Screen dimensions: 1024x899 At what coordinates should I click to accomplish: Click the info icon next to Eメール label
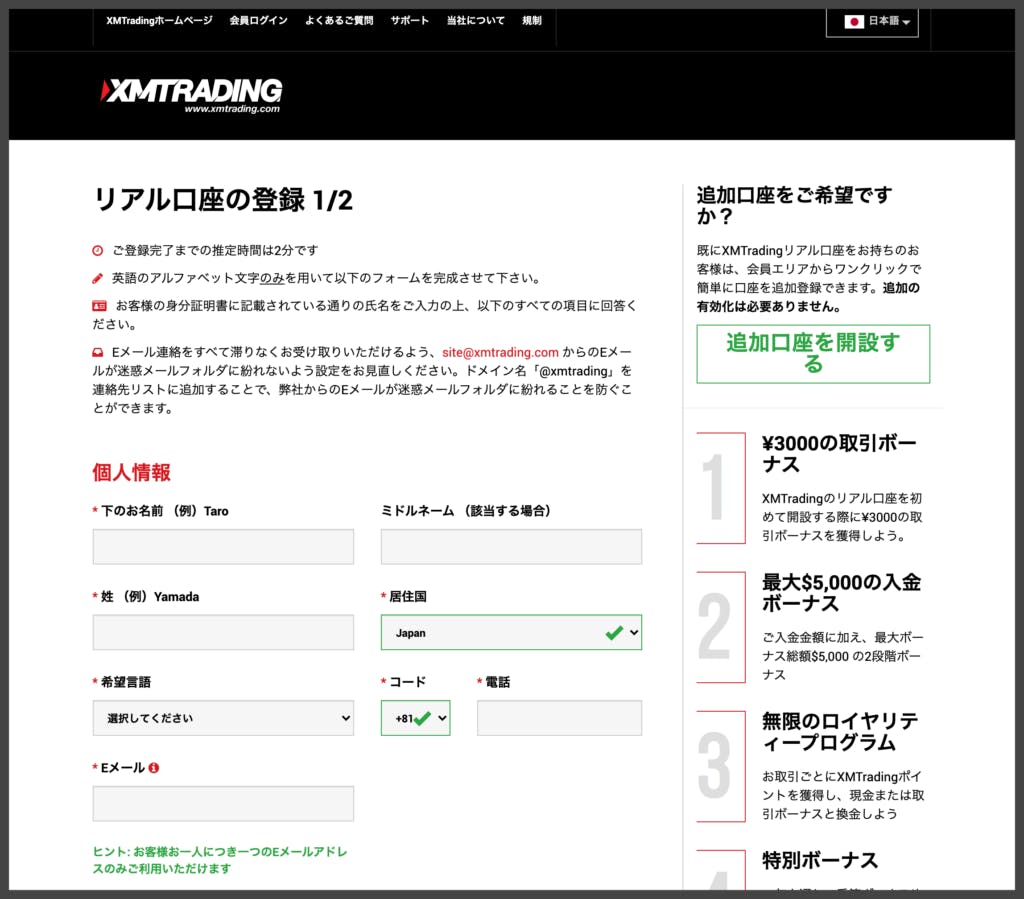(x=153, y=768)
